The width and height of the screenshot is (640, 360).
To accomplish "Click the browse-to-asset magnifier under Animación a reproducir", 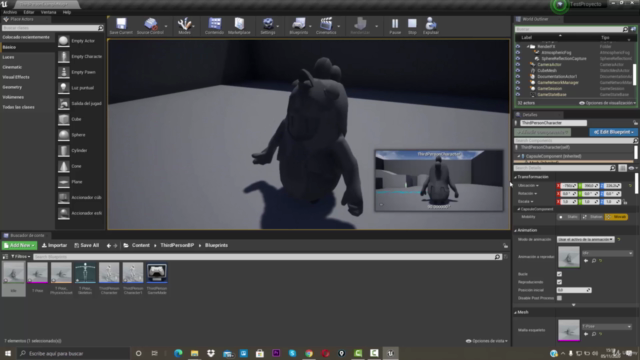I will (x=594, y=260).
